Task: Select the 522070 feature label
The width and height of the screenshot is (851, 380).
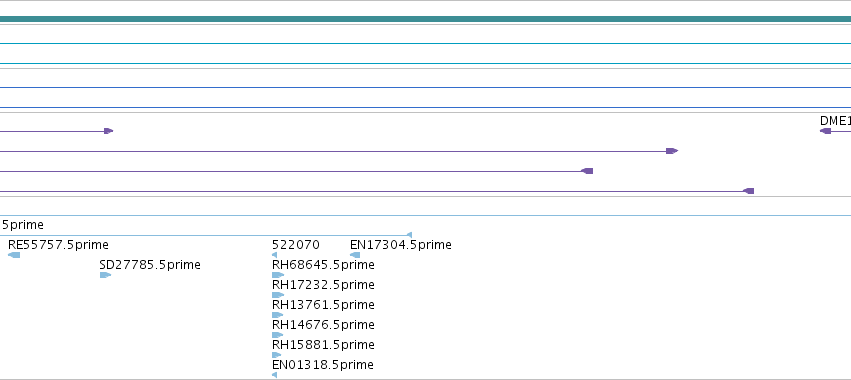Action: coord(296,245)
